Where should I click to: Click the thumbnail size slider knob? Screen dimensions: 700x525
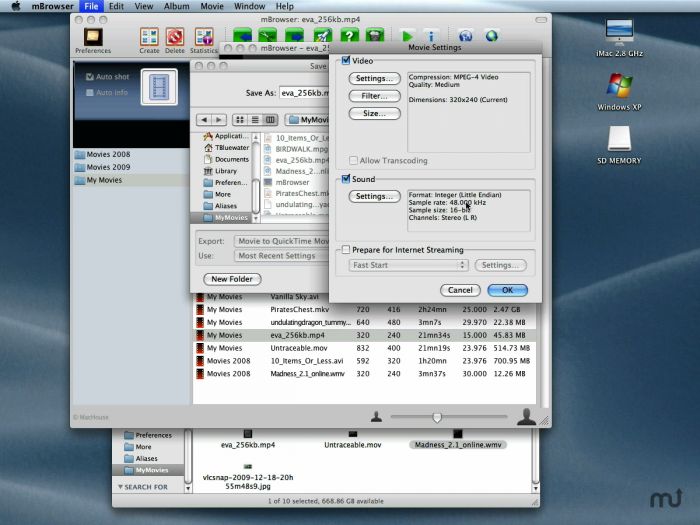click(x=437, y=418)
